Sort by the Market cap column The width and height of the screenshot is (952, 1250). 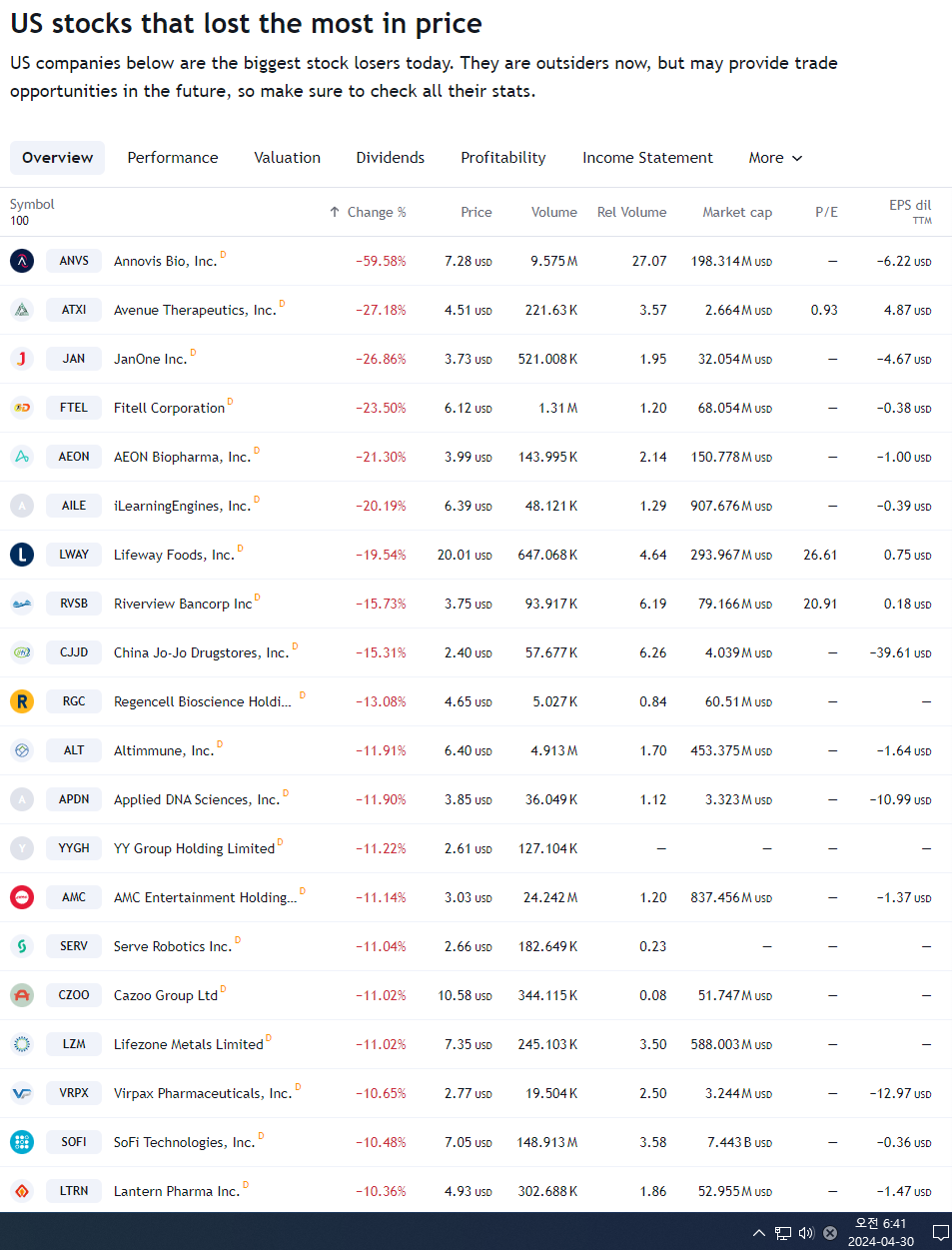pyautogui.click(x=737, y=212)
